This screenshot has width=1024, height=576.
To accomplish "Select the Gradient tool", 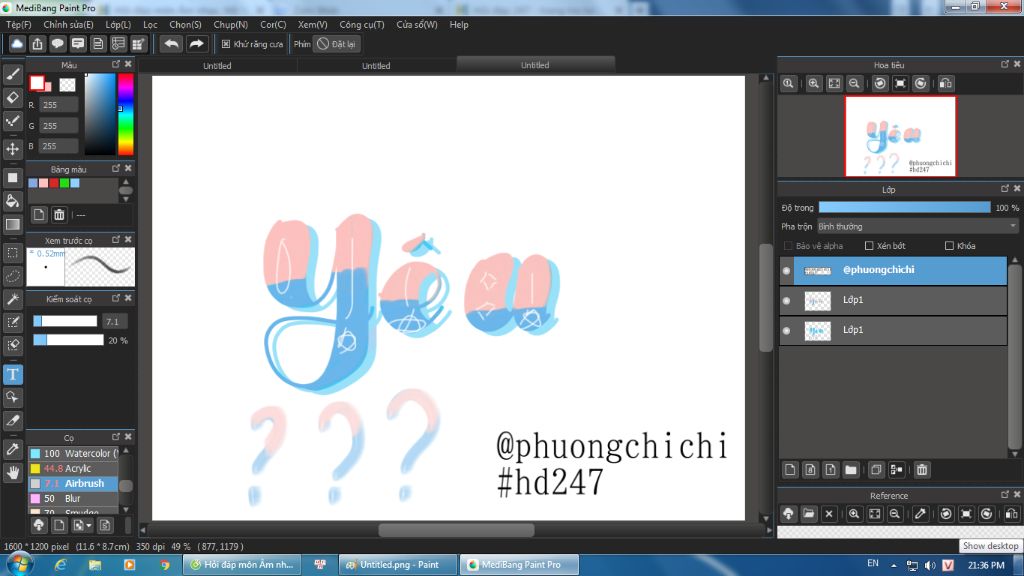I will click(x=12, y=225).
